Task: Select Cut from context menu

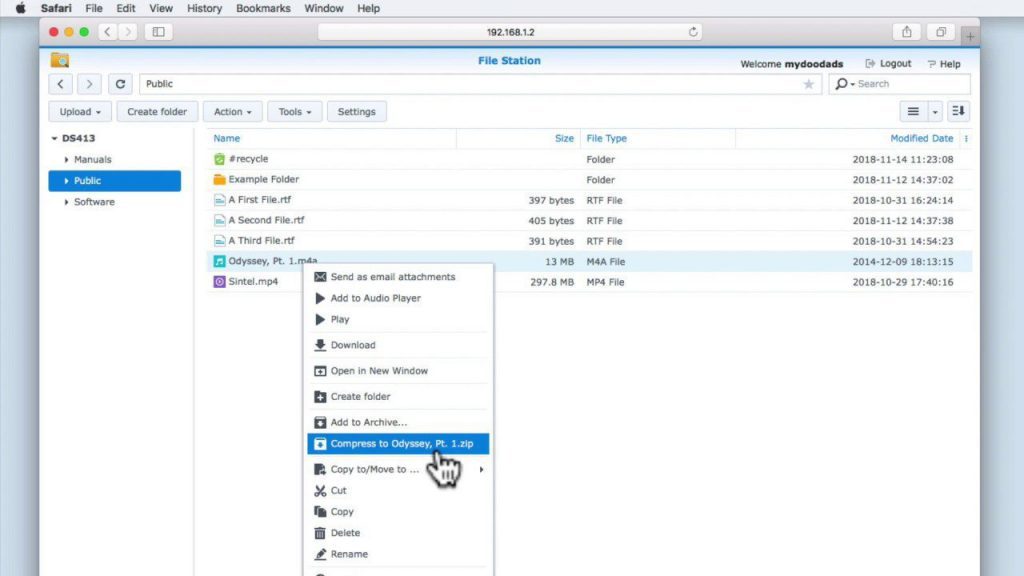Action: tap(398, 490)
